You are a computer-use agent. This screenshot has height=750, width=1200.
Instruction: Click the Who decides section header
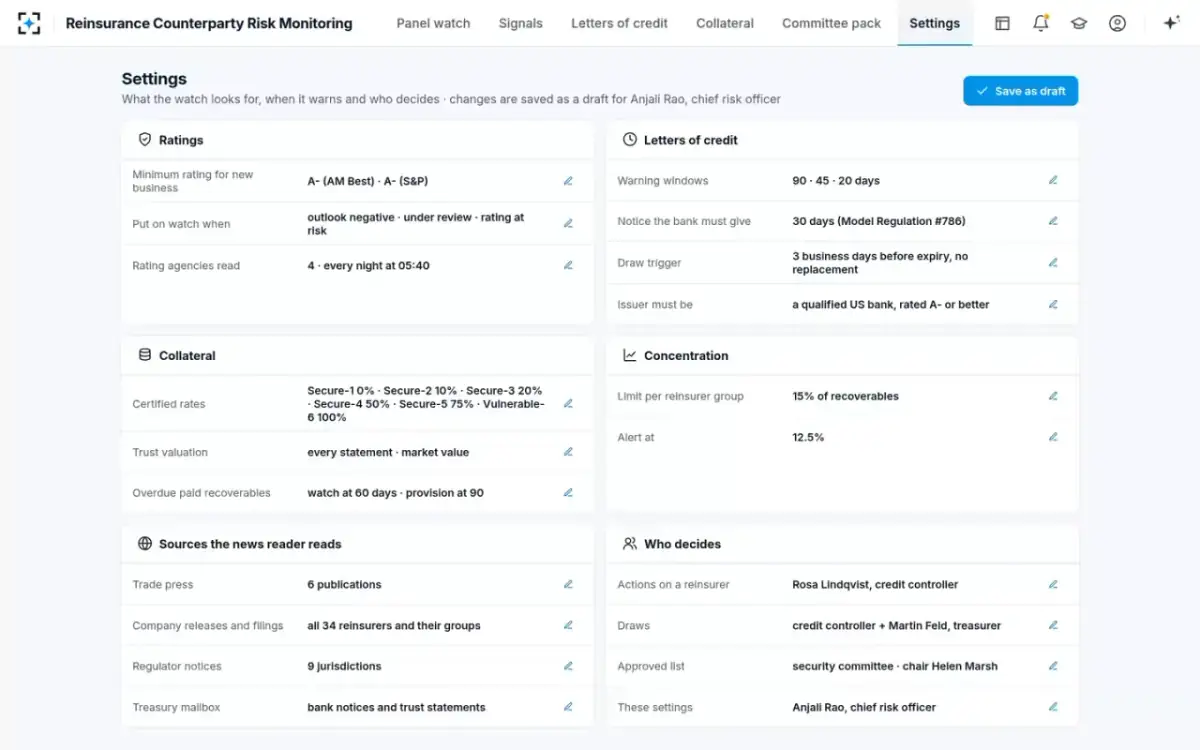click(682, 544)
